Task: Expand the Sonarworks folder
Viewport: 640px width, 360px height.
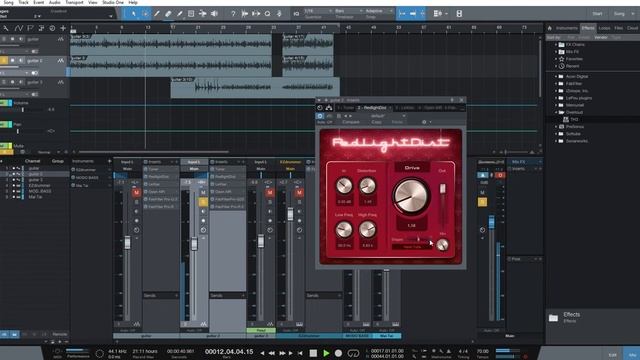Action: point(556,141)
